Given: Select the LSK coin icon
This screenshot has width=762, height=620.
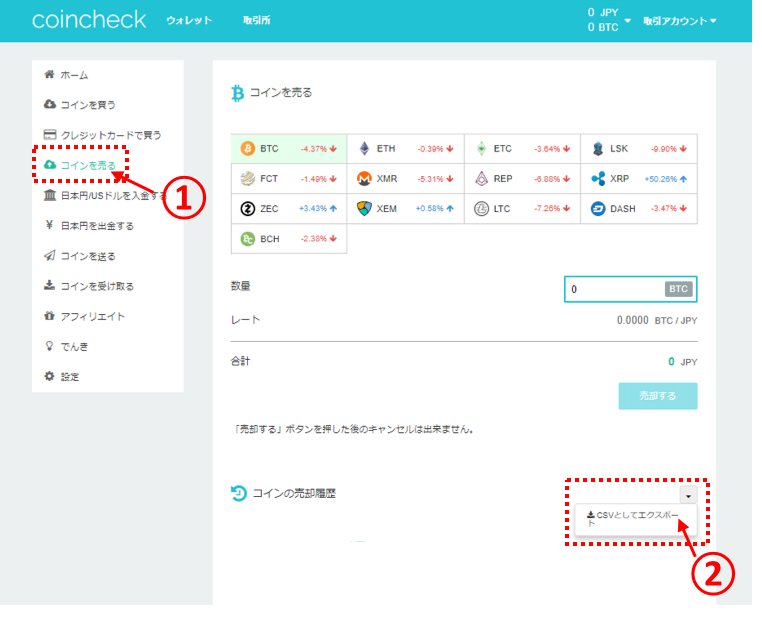Looking at the screenshot, I should [598, 148].
